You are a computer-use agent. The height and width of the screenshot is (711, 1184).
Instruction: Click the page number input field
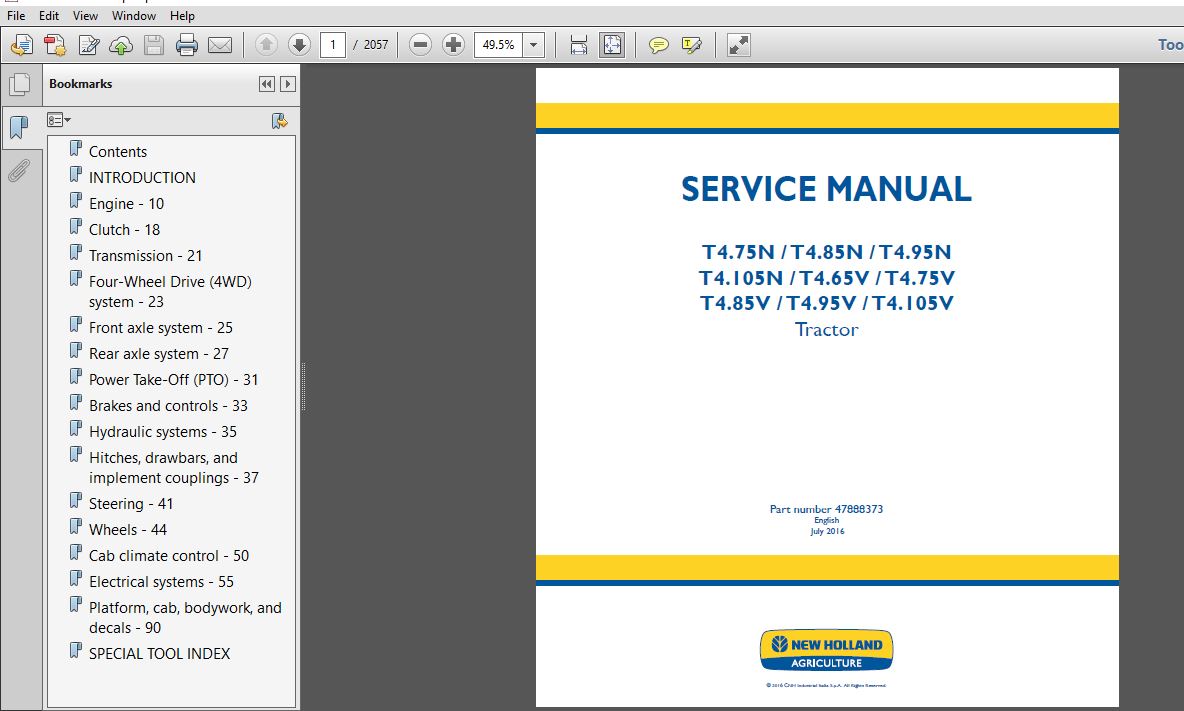coord(333,45)
